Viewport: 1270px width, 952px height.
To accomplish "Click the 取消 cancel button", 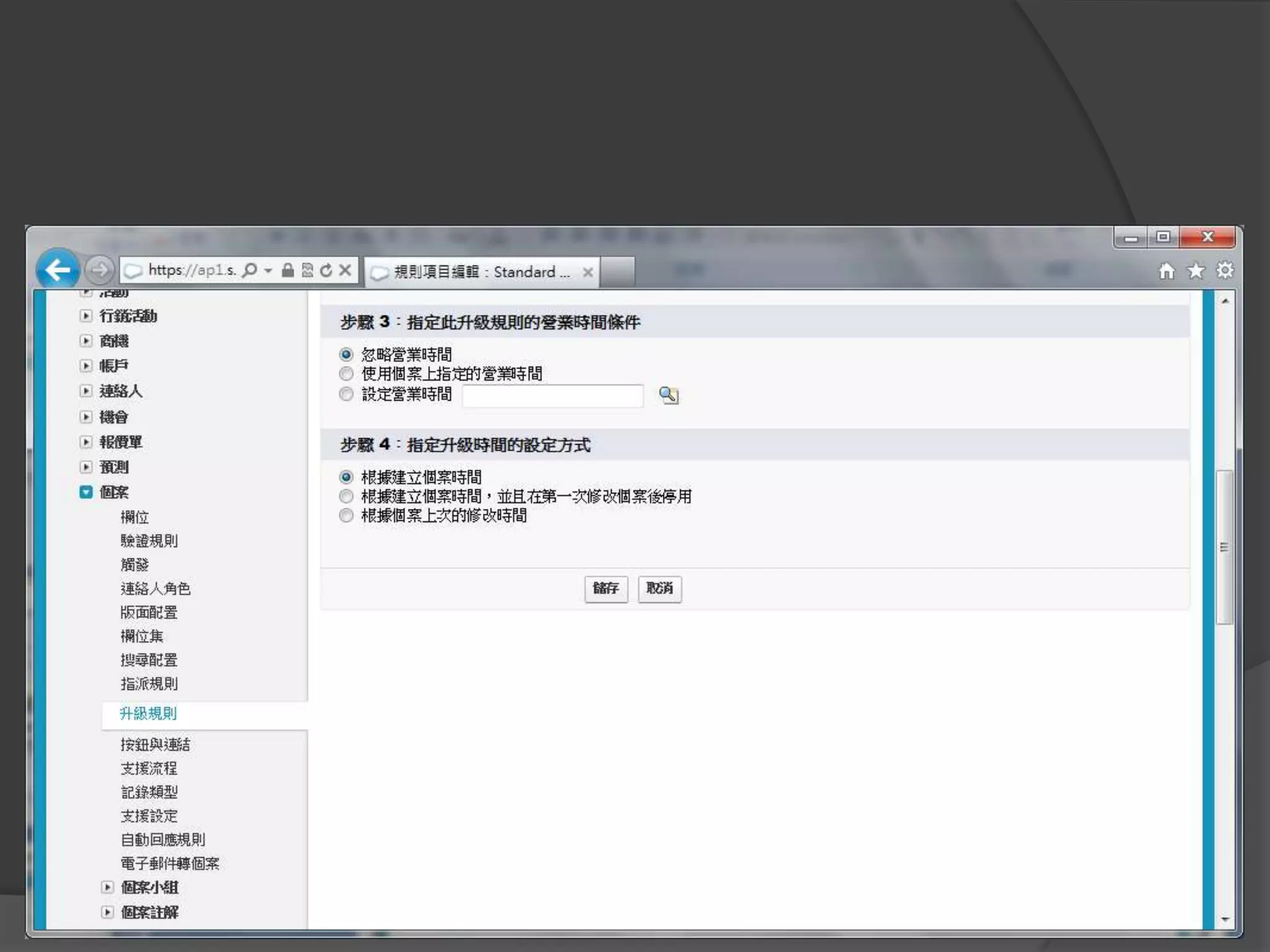I will click(659, 588).
